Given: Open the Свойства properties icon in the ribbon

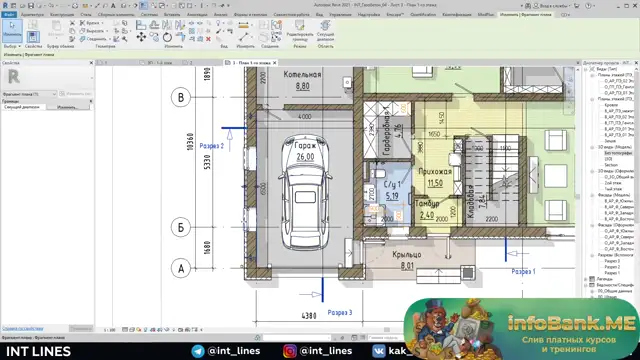Looking at the screenshot, I should point(33,37).
